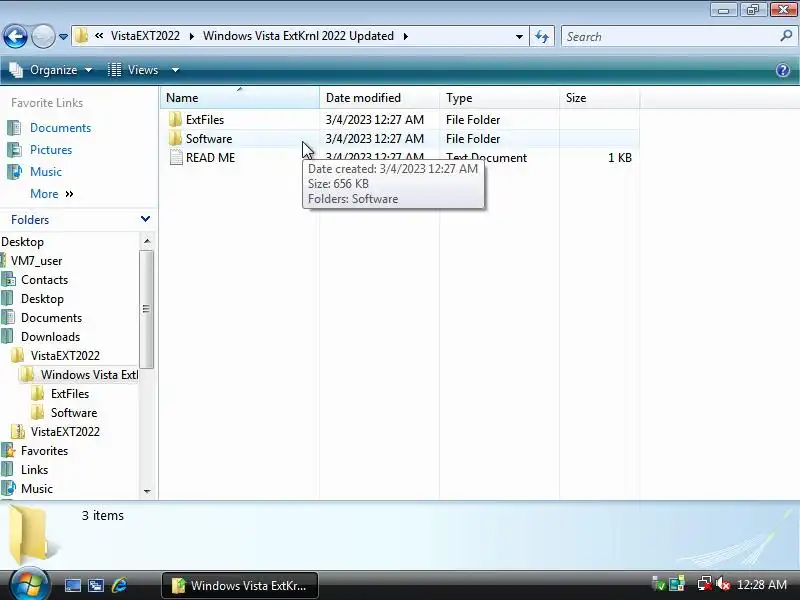Open Pictures in Favorite Links
This screenshot has height=600, width=800.
[x=51, y=149]
